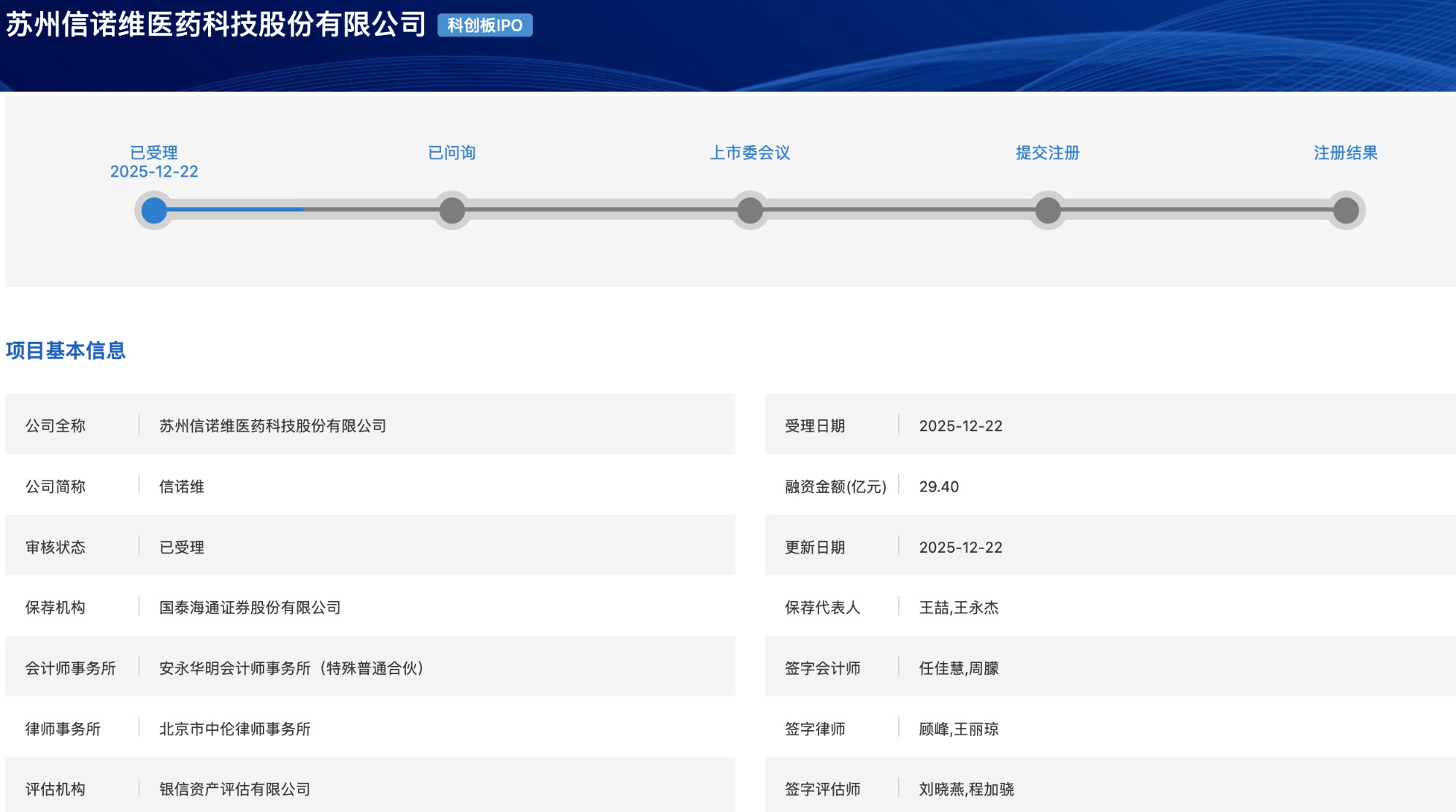This screenshot has height=812, width=1456.
Task: Click the 注册结果 progress node
Action: click(1346, 210)
